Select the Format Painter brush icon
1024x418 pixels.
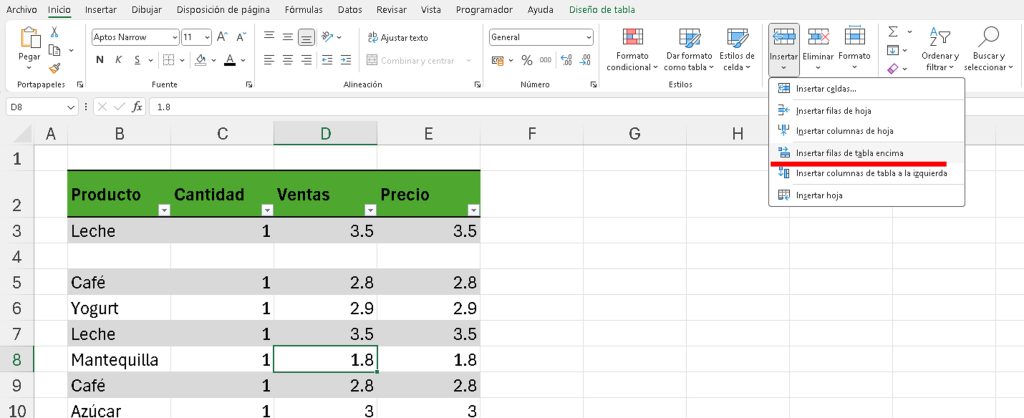(54, 68)
